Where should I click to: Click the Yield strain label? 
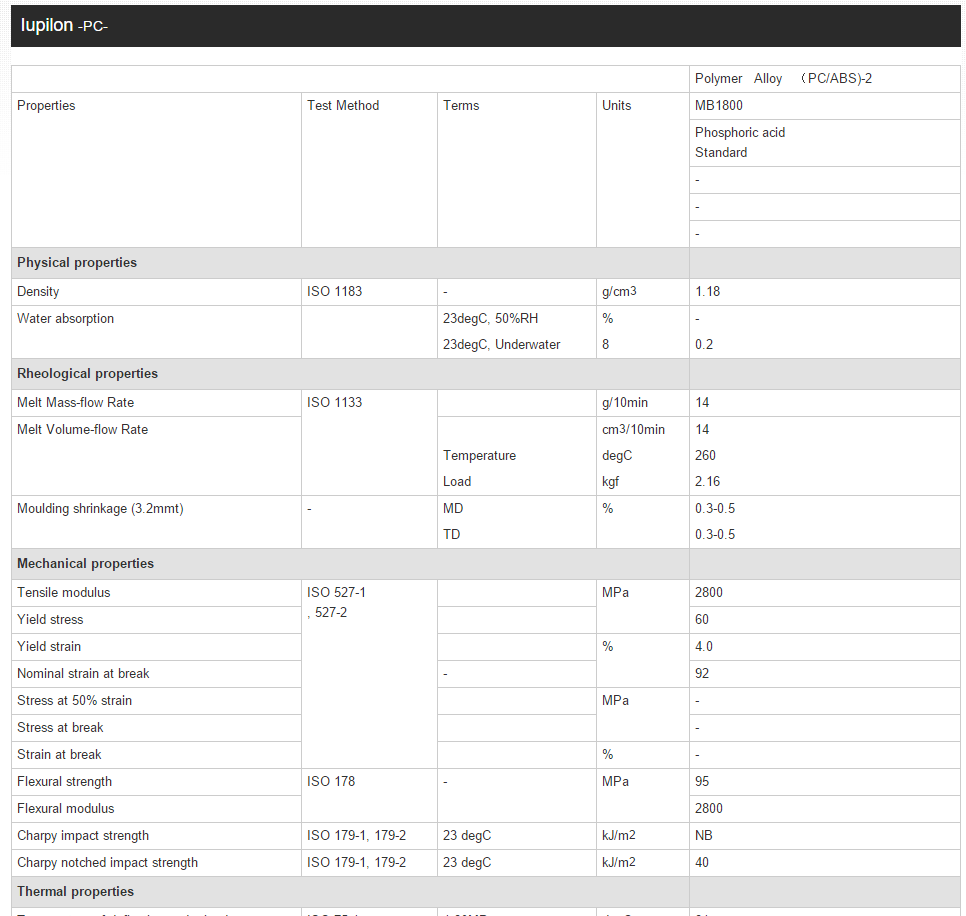[49, 646]
